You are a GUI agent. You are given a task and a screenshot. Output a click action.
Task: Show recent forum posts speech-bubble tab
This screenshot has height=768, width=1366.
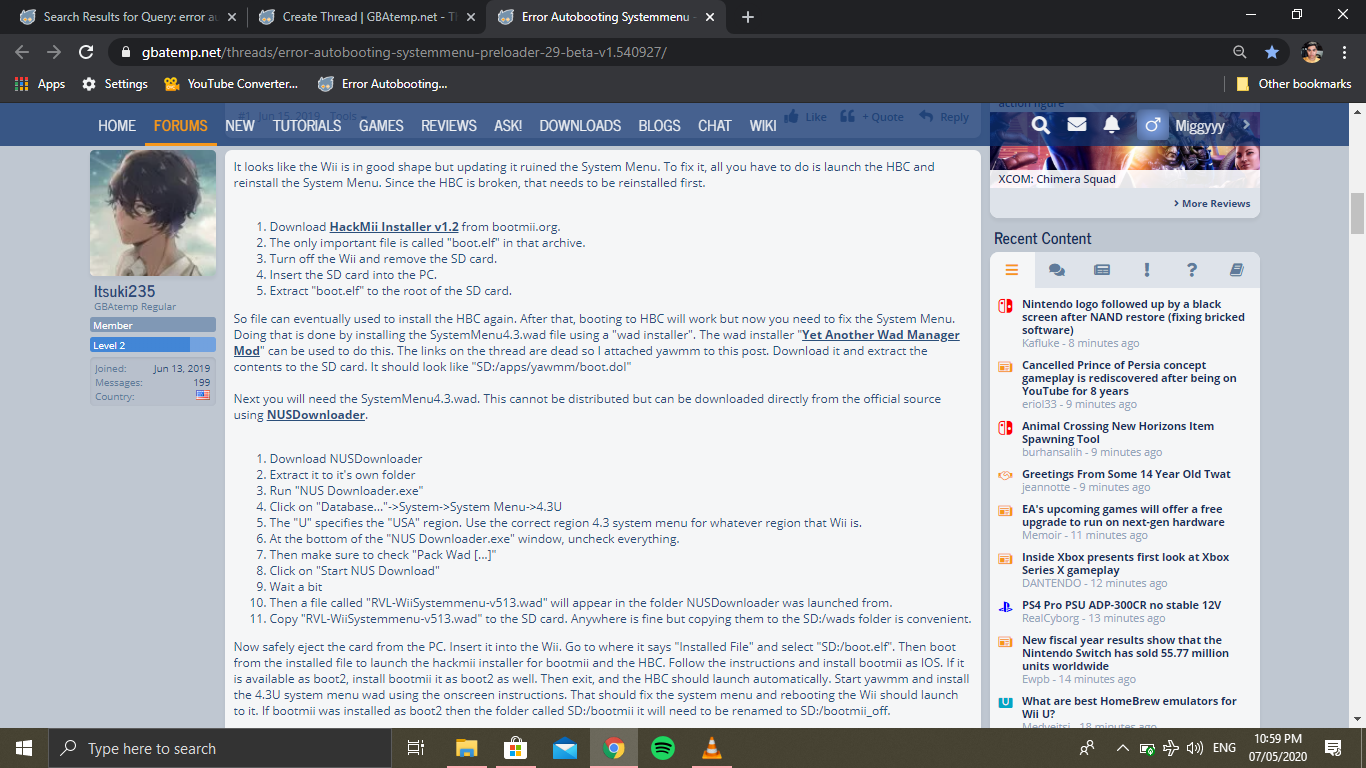tap(1057, 270)
